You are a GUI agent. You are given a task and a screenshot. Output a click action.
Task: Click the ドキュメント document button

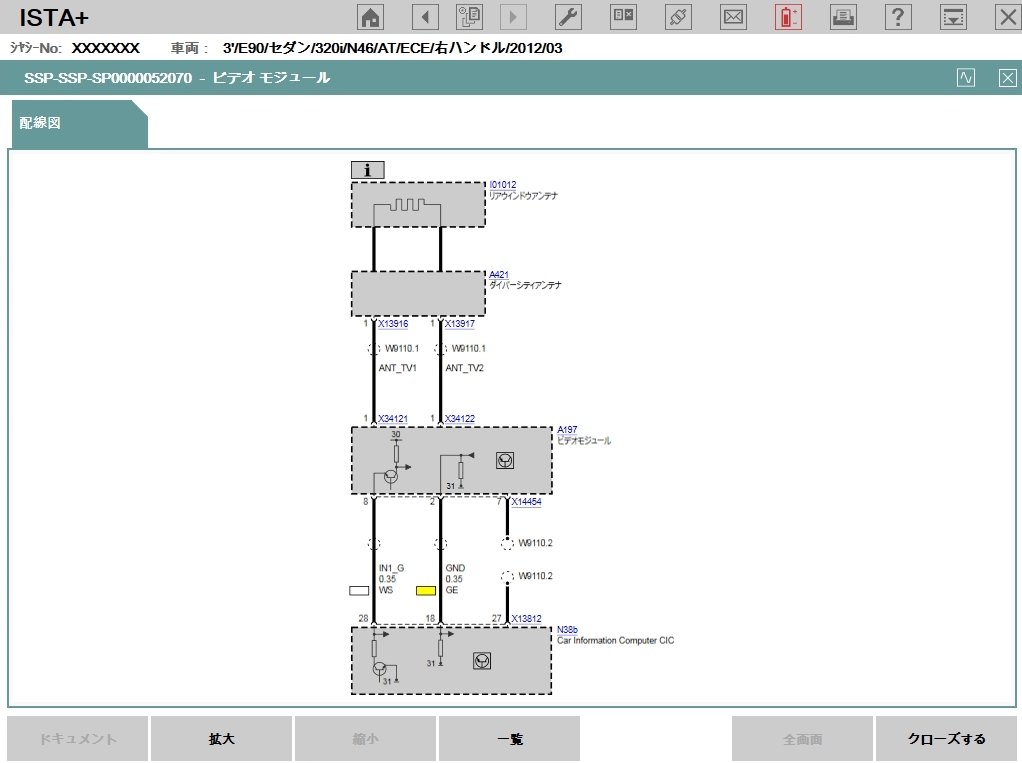pyautogui.click(x=78, y=739)
